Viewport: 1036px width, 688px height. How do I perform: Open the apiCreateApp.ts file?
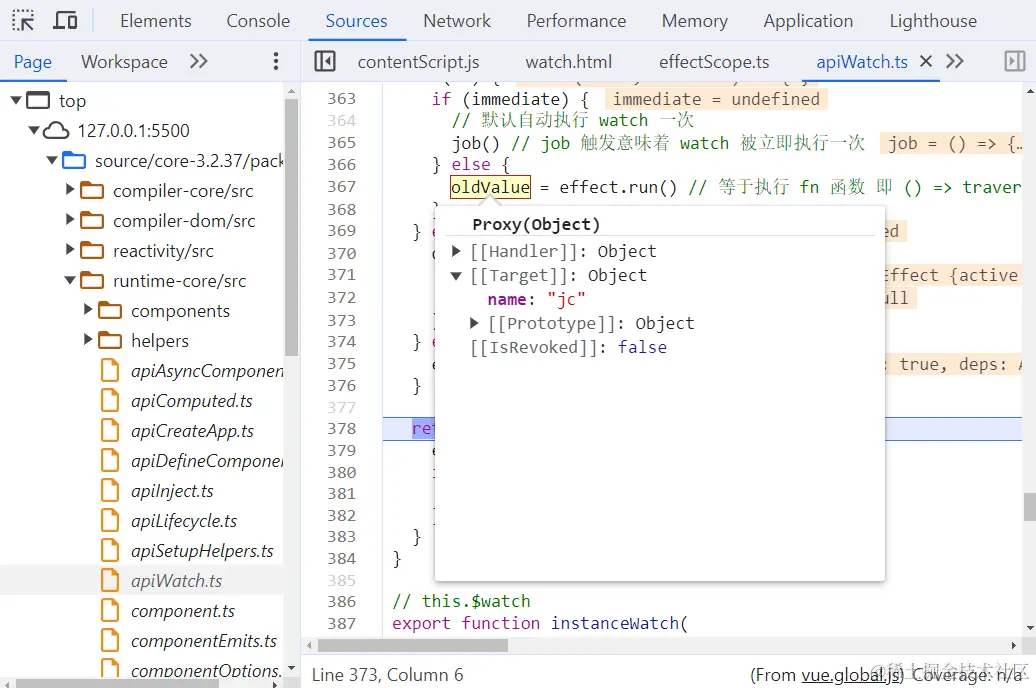tap(192, 431)
